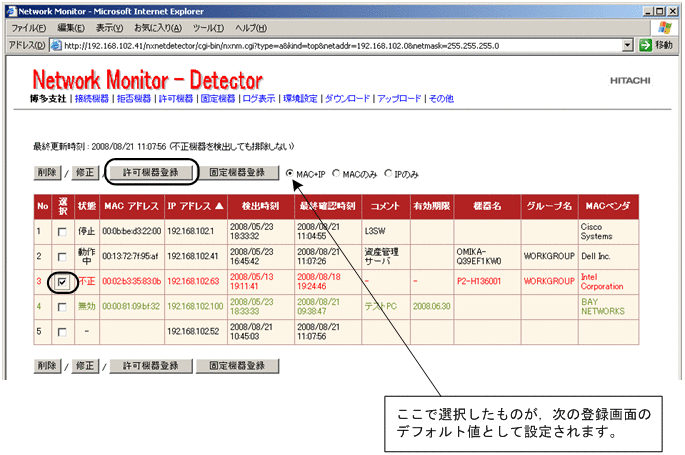
Task: Click the 状態 column header
Action: [x=86, y=206]
